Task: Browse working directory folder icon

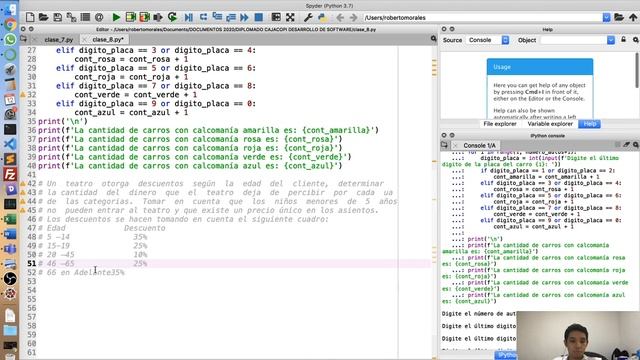Action: coord(619,17)
